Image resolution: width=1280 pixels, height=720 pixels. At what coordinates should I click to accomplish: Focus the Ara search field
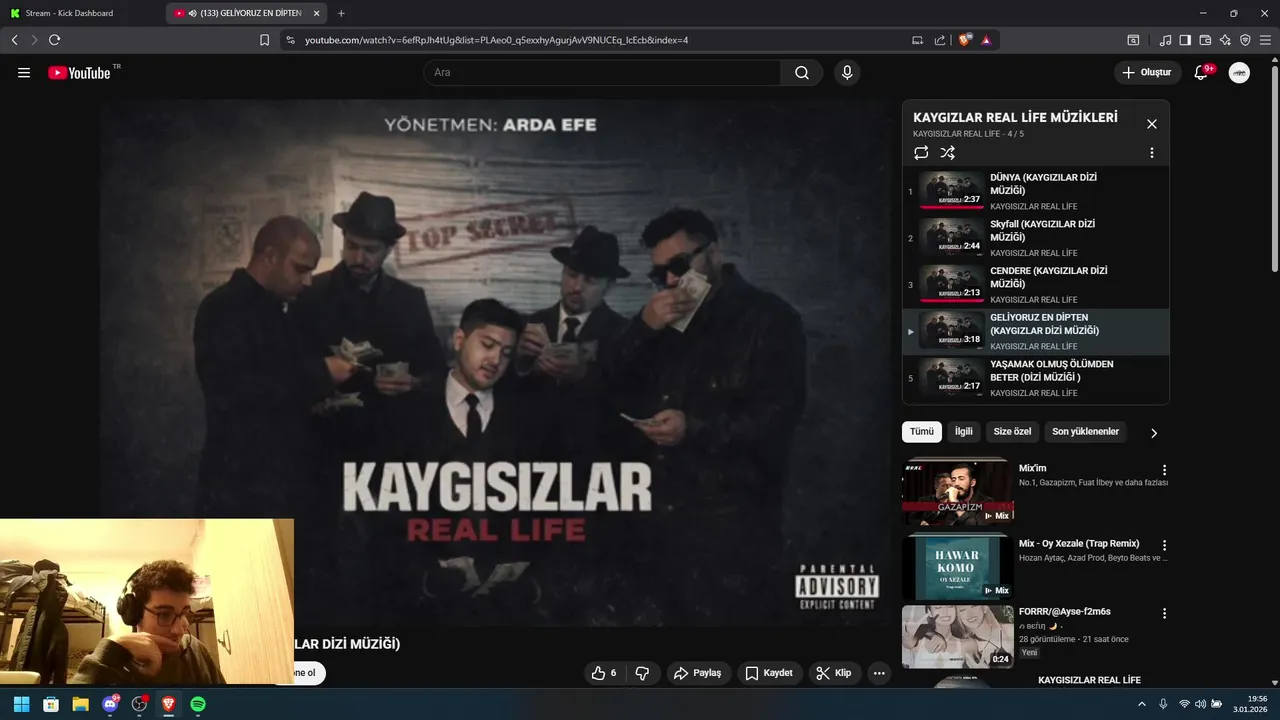[x=602, y=72]
